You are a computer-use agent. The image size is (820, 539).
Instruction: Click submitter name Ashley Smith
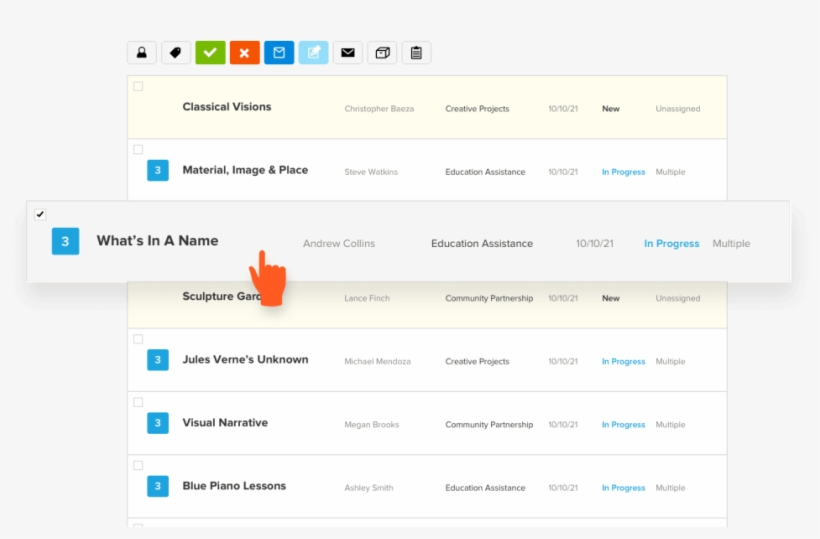(369, 488)
